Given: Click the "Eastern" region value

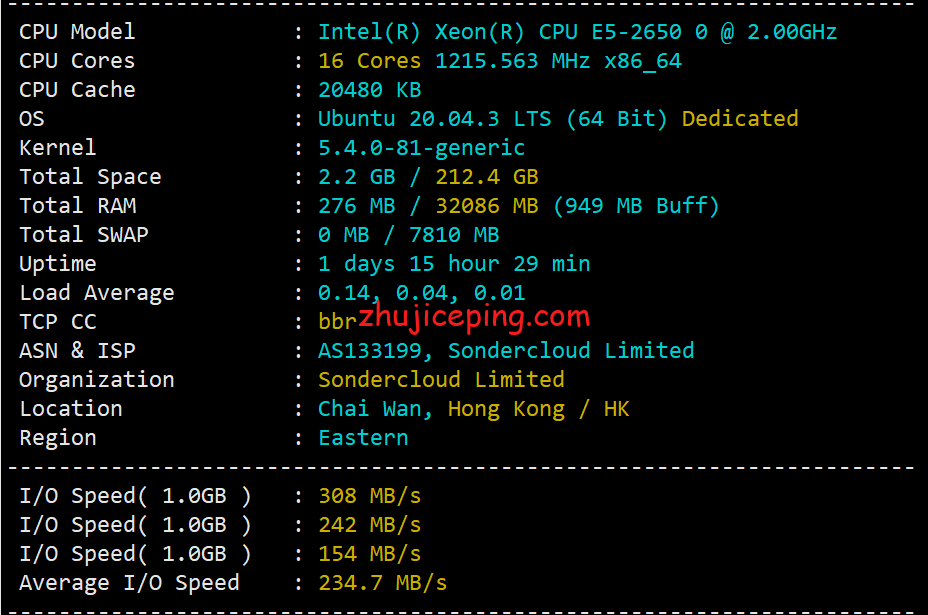Looking at the screenshot, I should coord(363,438).
